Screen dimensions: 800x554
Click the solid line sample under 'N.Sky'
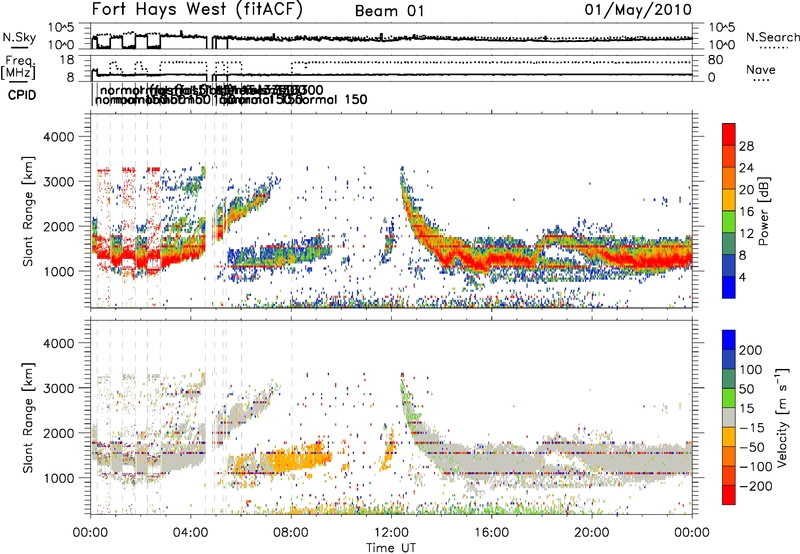pyautogui.click(x=19, y=48)
